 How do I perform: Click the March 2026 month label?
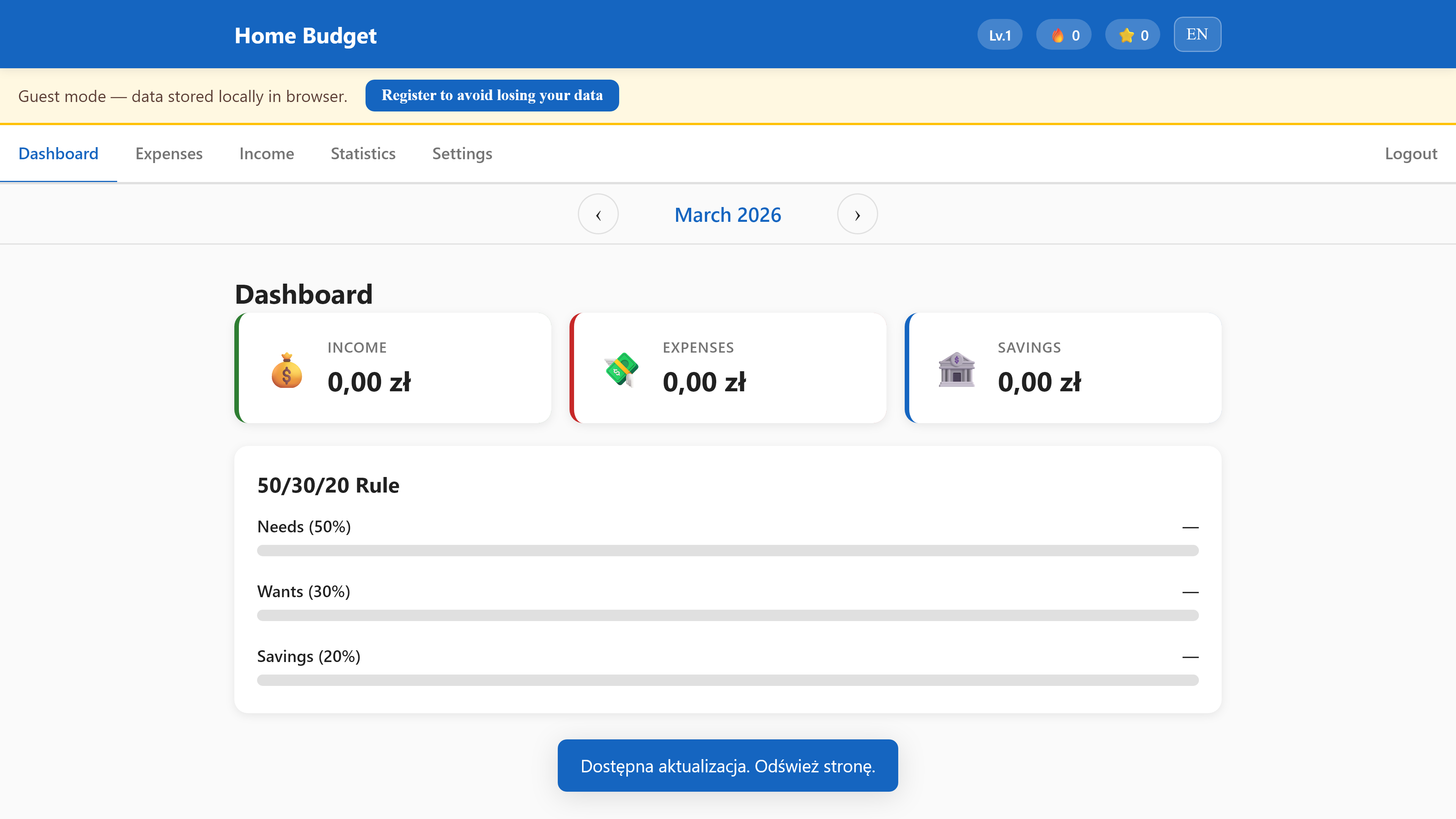(728, 215)
